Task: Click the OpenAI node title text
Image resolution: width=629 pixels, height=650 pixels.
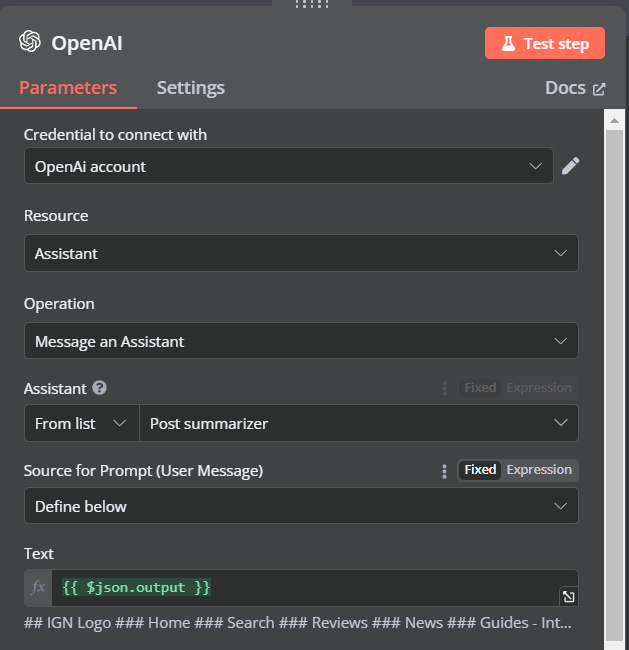Action: click(87, 43)
